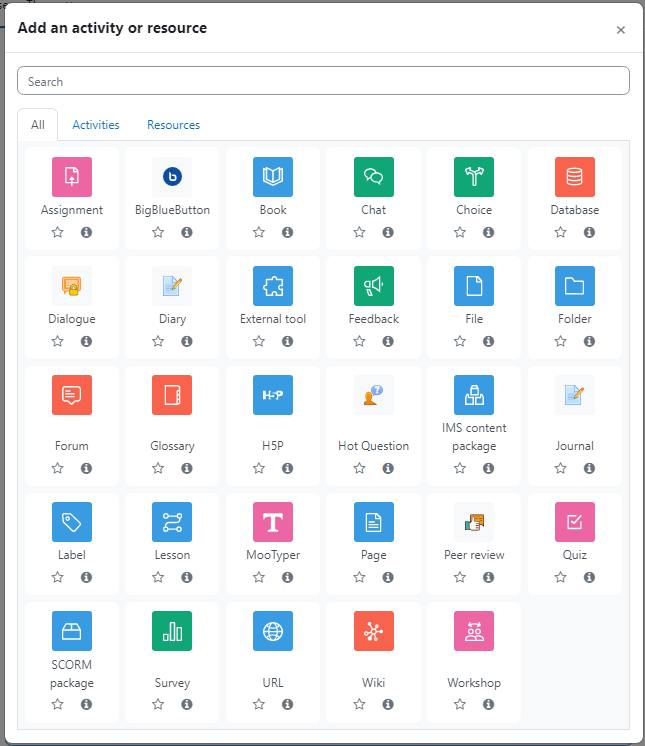Toggle favourite star for Workshop
The height and width of the screenshot is (746, 645).
pos(459,704)
